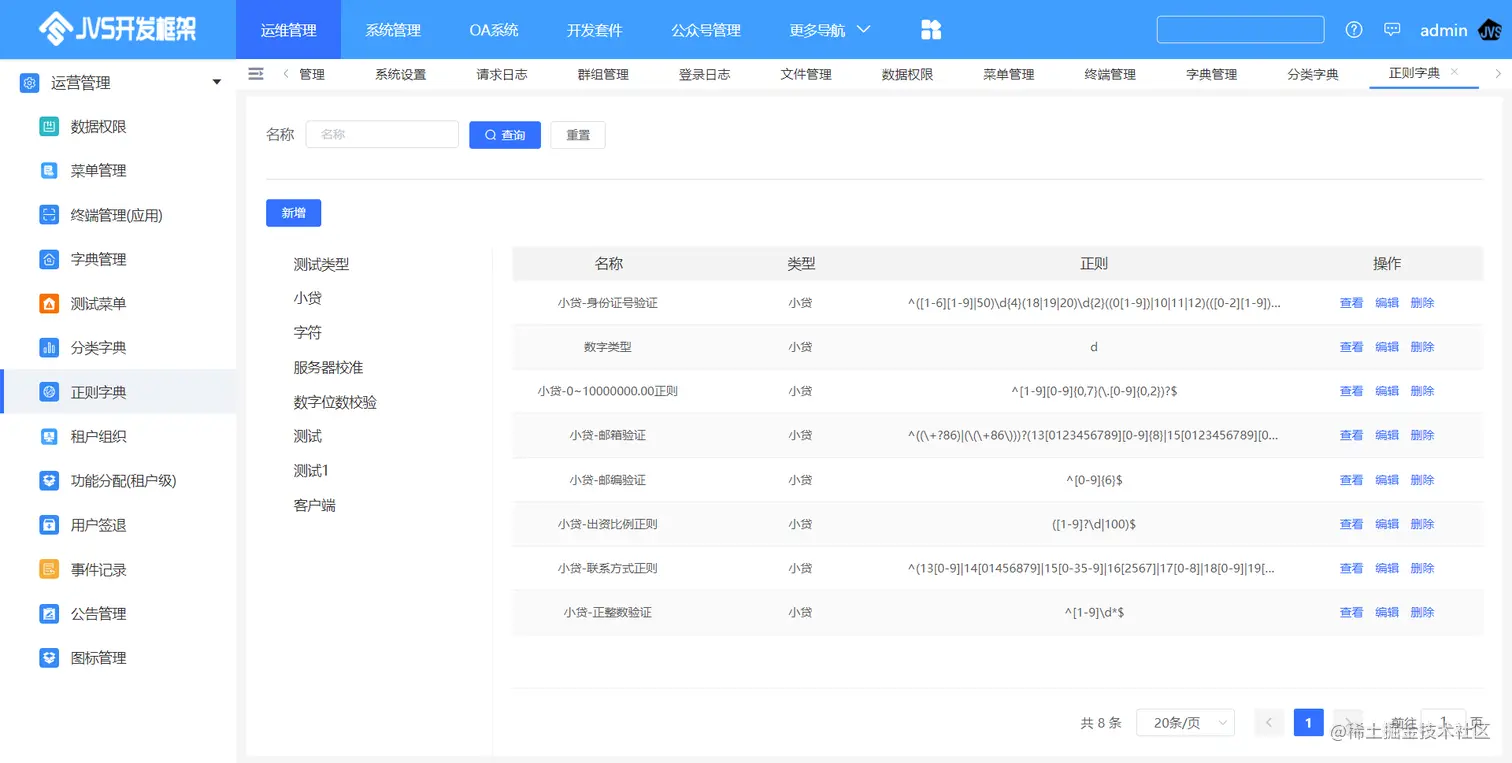Switch to the 分类字典 tab
The width and height of the screenshot is (1512, 763).
point(1313,74)
